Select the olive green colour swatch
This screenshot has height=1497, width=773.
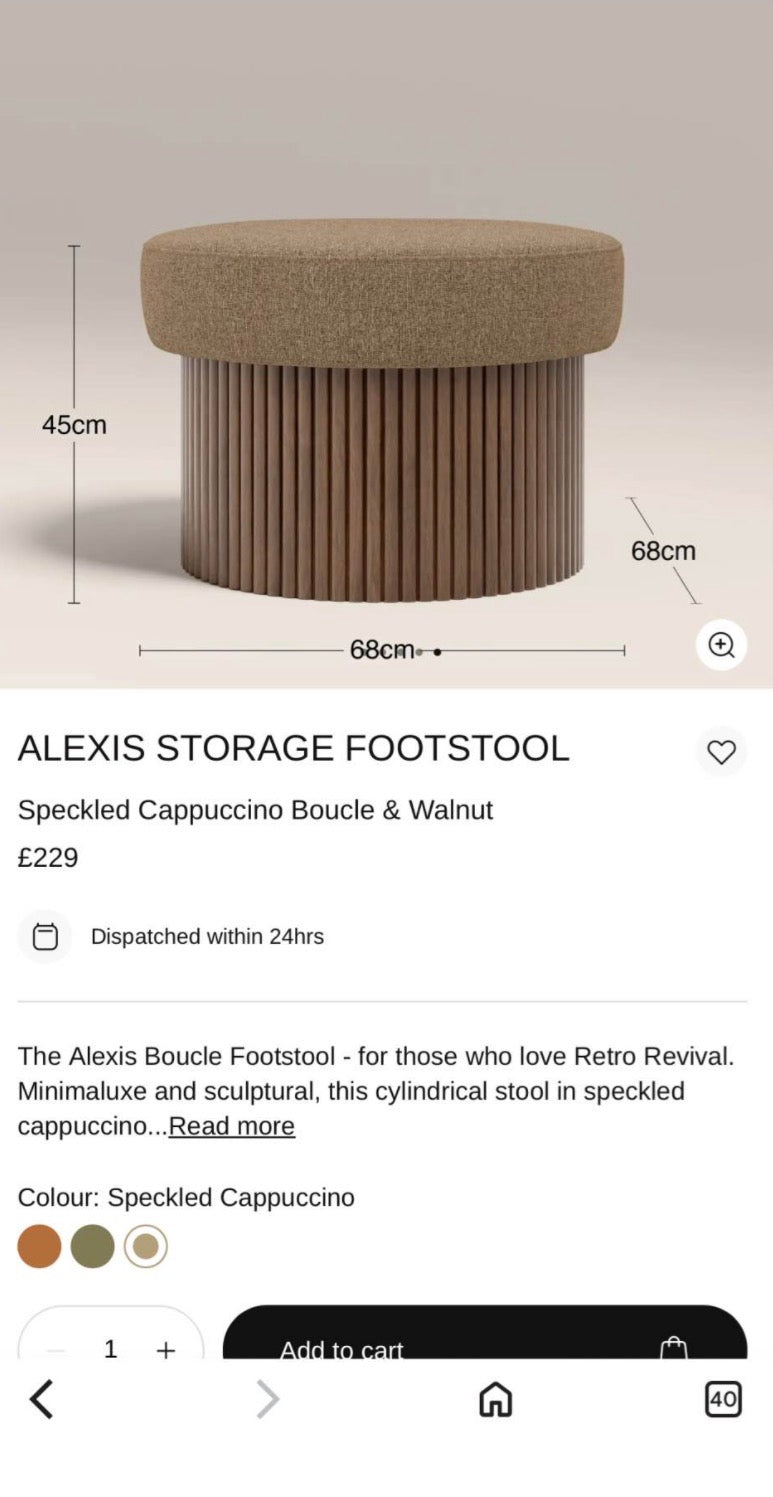click(93, 1247)
